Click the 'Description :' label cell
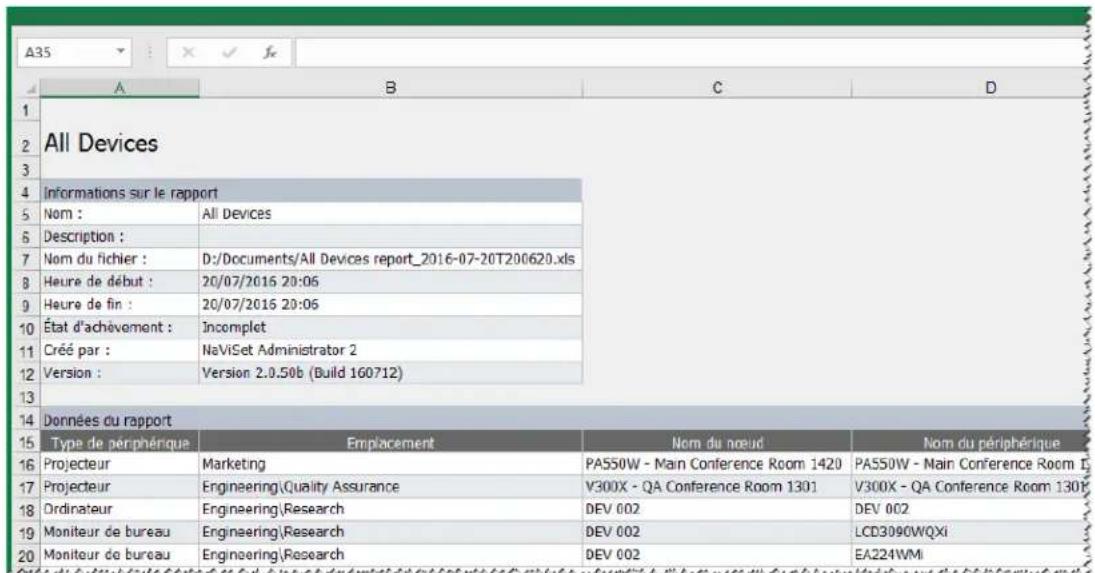Image resolution: width=1095 pixels, height=573 pixels. 119,237
